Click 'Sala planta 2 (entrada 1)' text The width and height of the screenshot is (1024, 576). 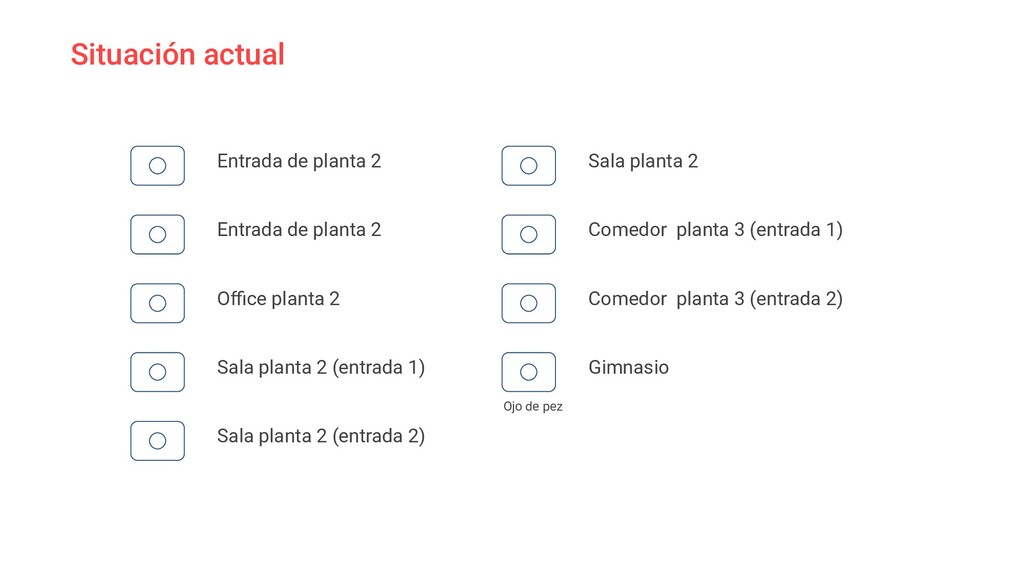320,367
